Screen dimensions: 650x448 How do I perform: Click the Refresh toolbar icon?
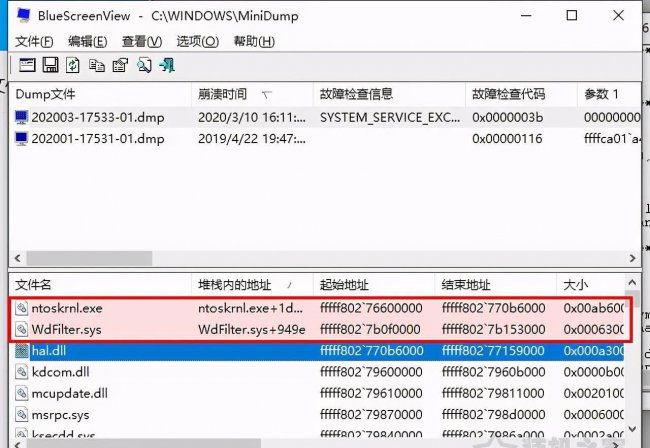click(x=73, y=65)
